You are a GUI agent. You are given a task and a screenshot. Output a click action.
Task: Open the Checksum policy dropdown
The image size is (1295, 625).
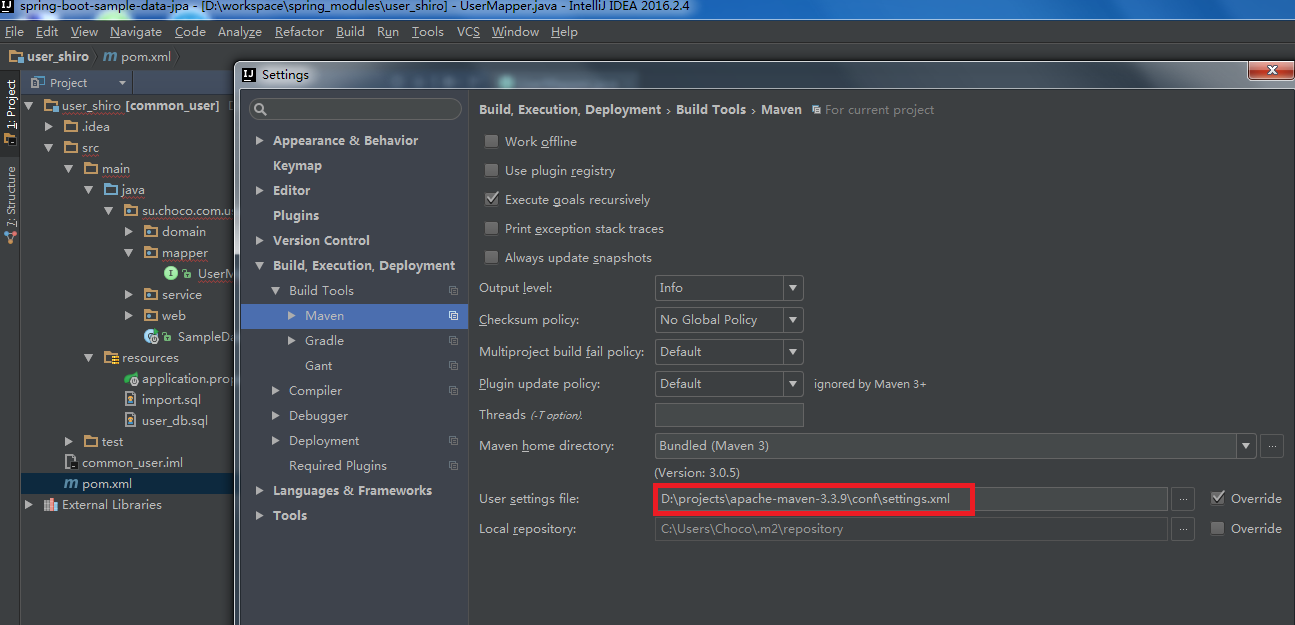[x=793, y=320]
